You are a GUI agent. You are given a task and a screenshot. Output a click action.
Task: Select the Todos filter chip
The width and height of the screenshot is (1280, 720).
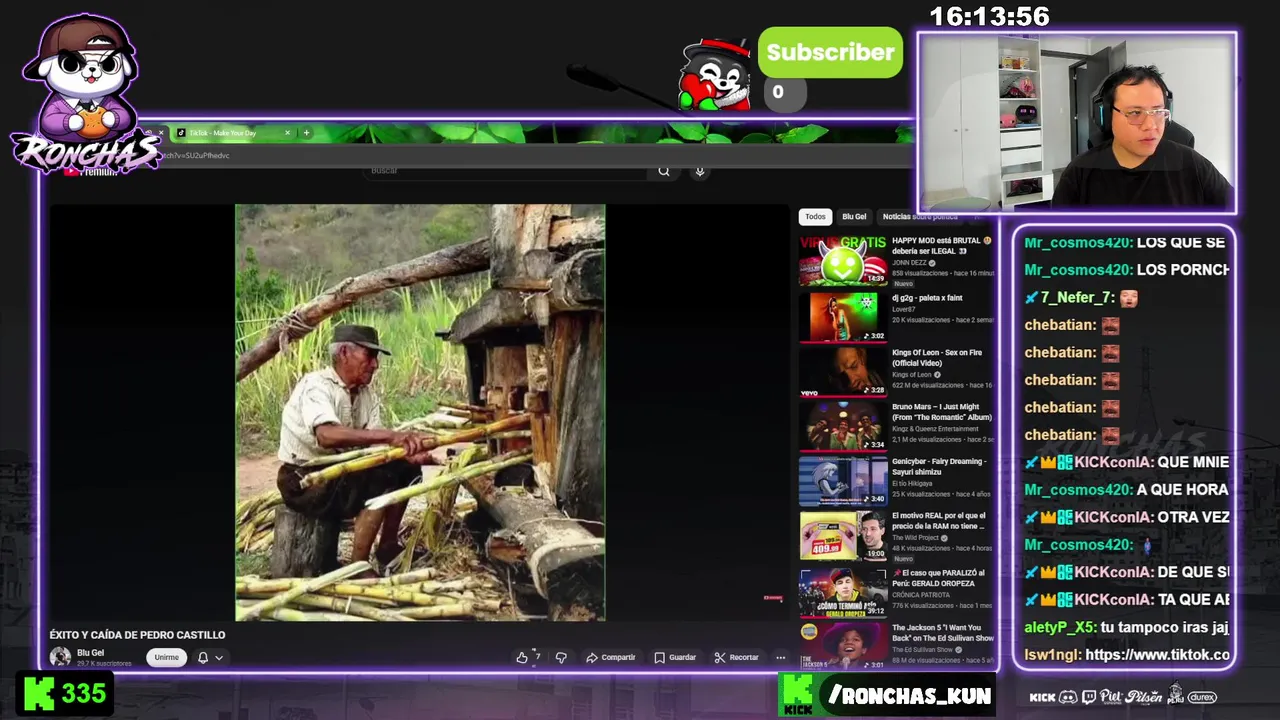[816, 217]
